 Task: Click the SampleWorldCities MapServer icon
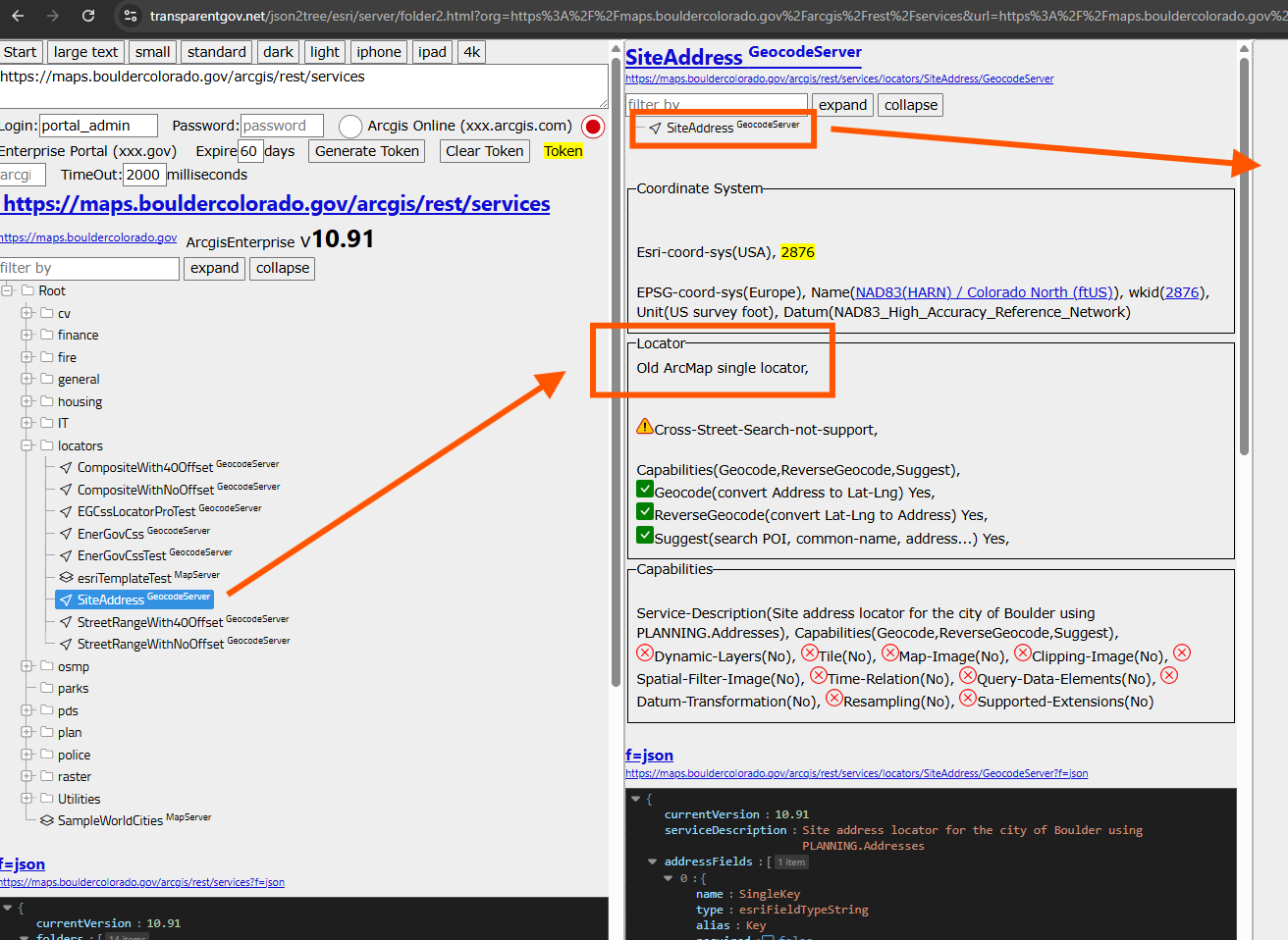[46, 820]
